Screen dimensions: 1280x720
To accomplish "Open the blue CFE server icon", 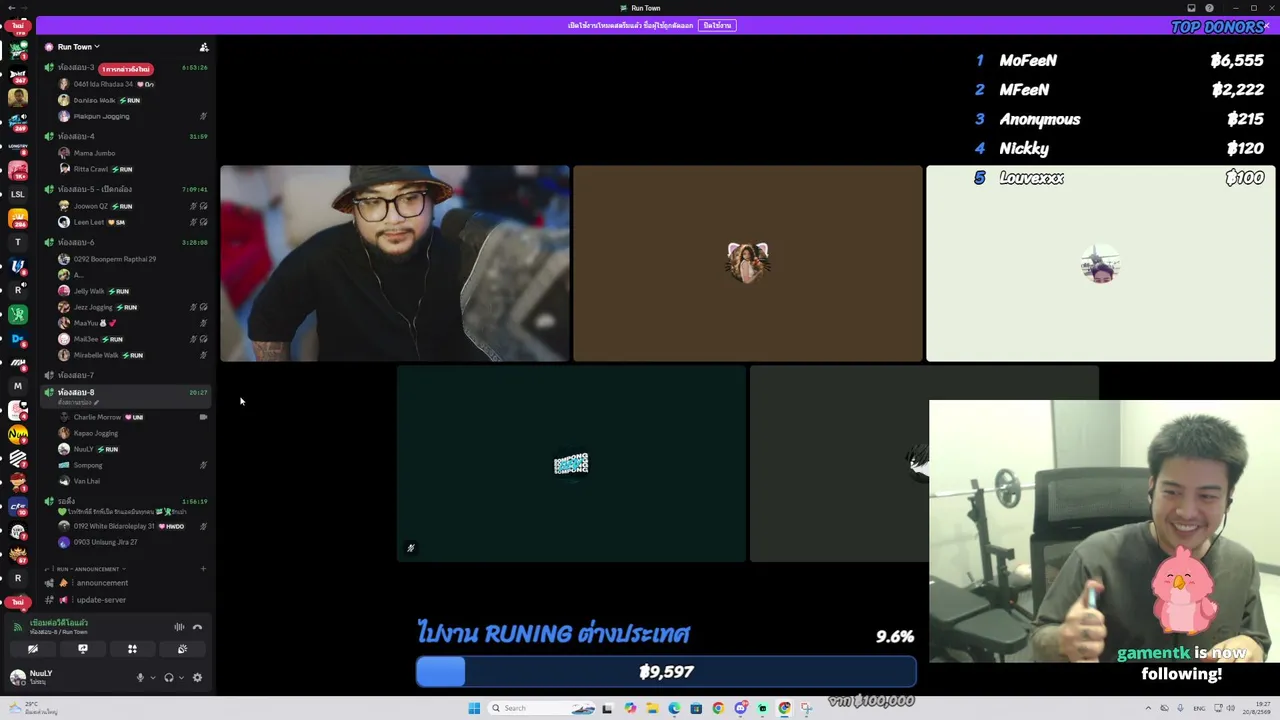I will click(18, 507).
